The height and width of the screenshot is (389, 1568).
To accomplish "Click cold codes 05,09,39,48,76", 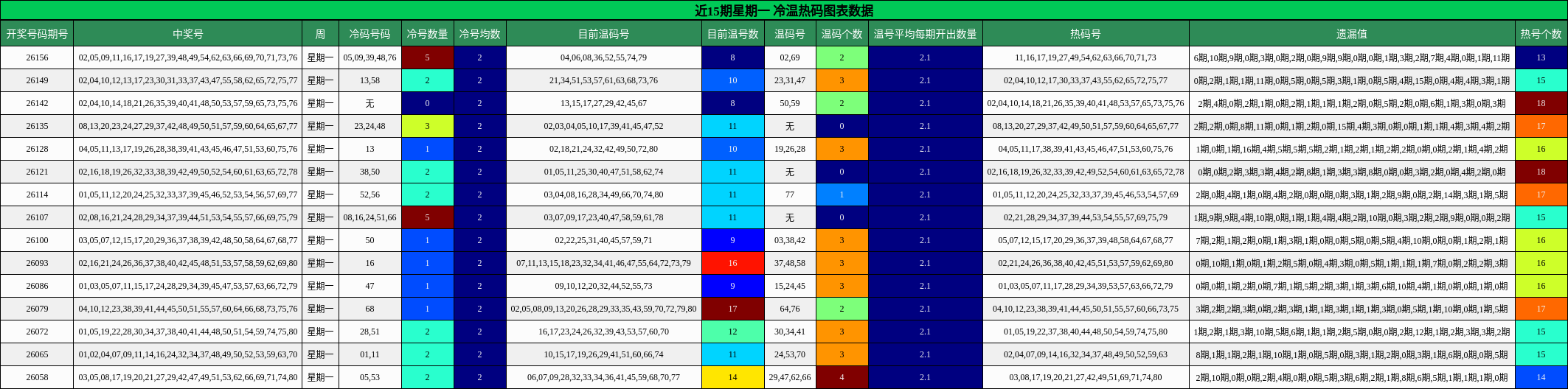I will click(x=370, y=57).
